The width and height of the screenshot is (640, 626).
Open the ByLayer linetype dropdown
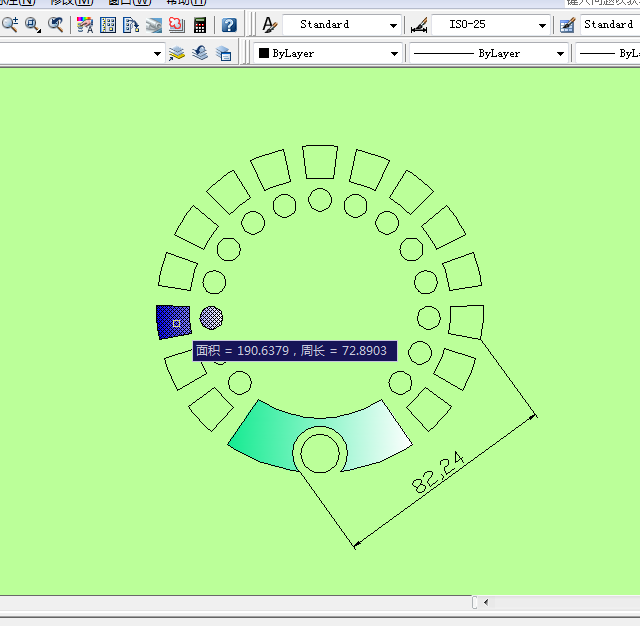559,53
